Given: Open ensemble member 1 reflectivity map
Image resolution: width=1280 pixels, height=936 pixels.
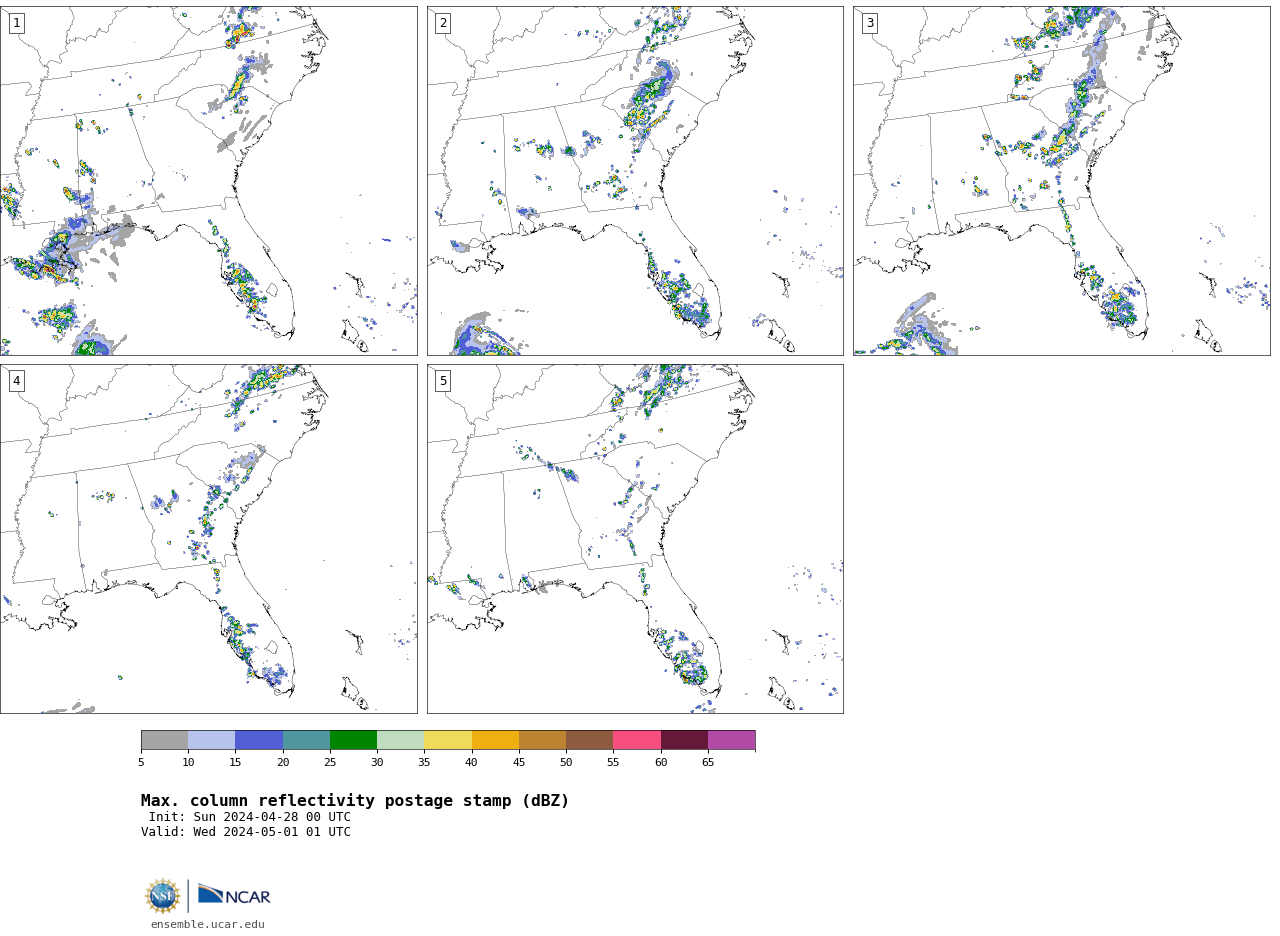Looking at the screenshot, I should [208, 181].
